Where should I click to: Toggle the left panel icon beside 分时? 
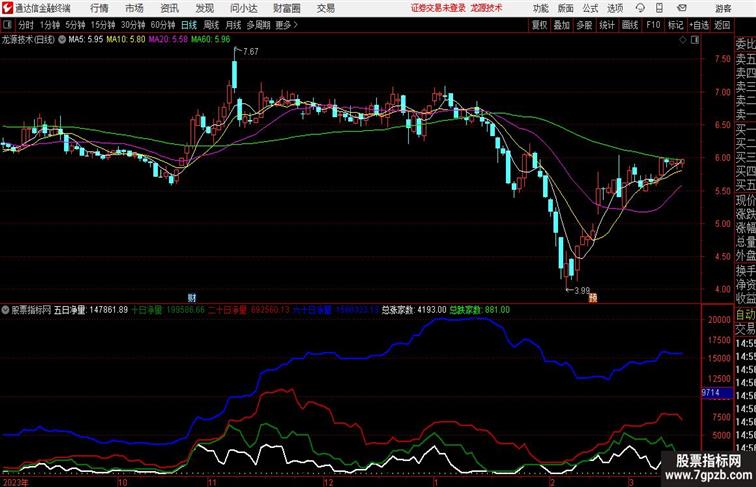coord(7,25)
